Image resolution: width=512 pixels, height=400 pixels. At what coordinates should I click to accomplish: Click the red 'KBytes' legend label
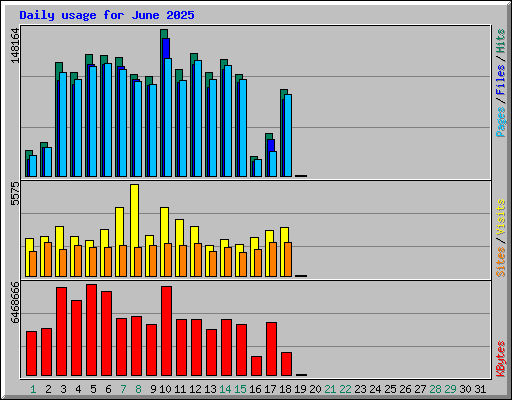[x=500, y=359]
